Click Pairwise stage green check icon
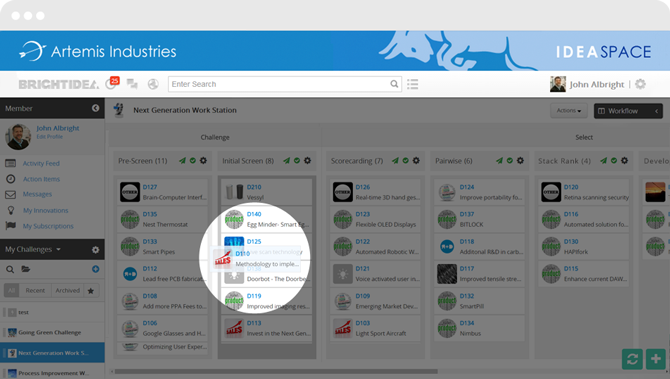670x379 pixels. 510,161
